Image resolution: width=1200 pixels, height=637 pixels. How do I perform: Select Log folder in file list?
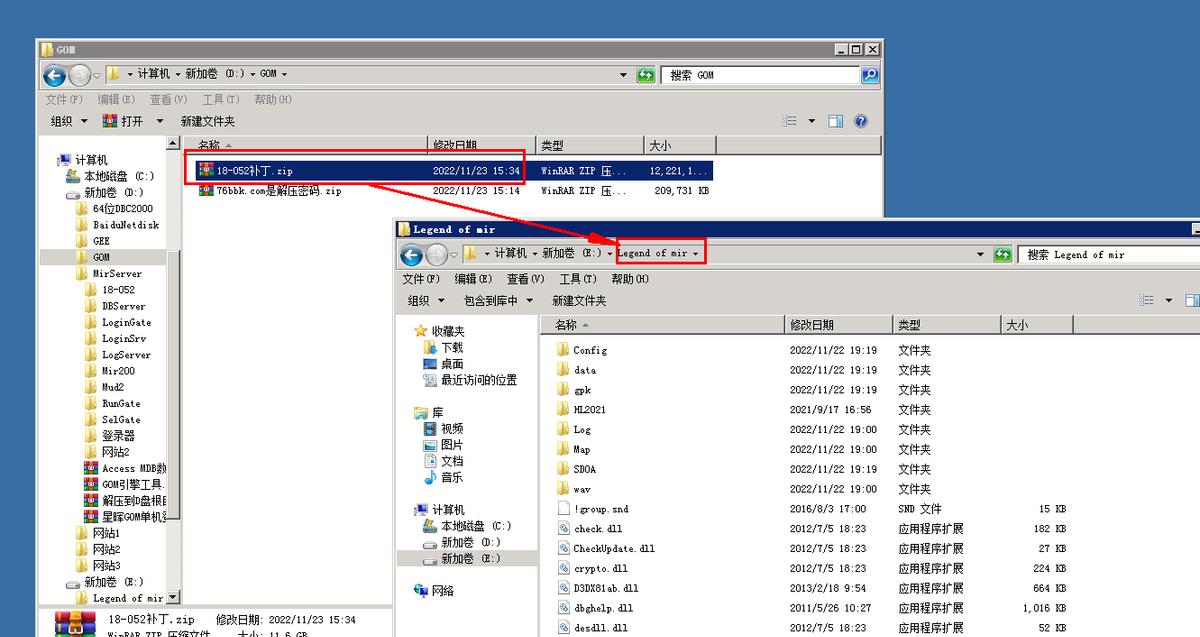coord(582,430)
